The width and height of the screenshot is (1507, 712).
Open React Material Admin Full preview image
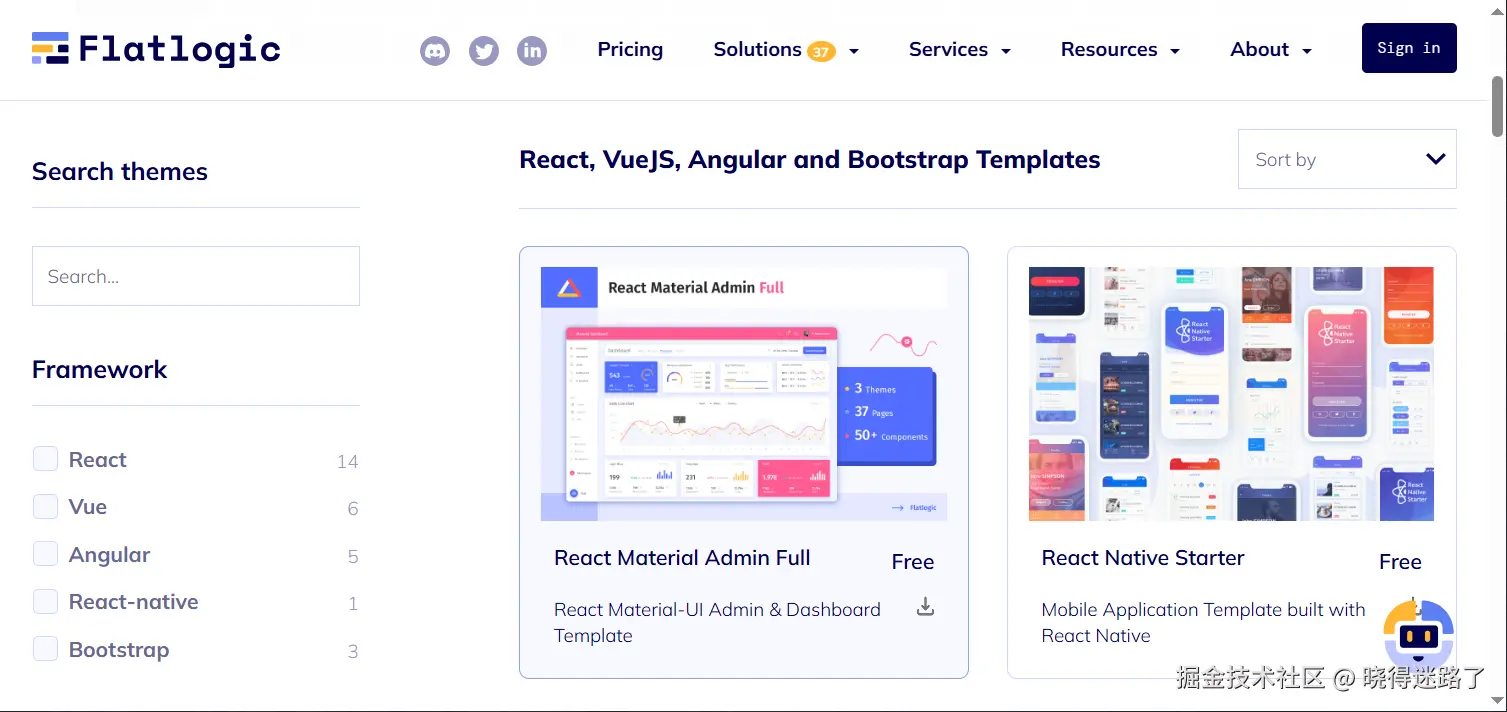[744, 394]
